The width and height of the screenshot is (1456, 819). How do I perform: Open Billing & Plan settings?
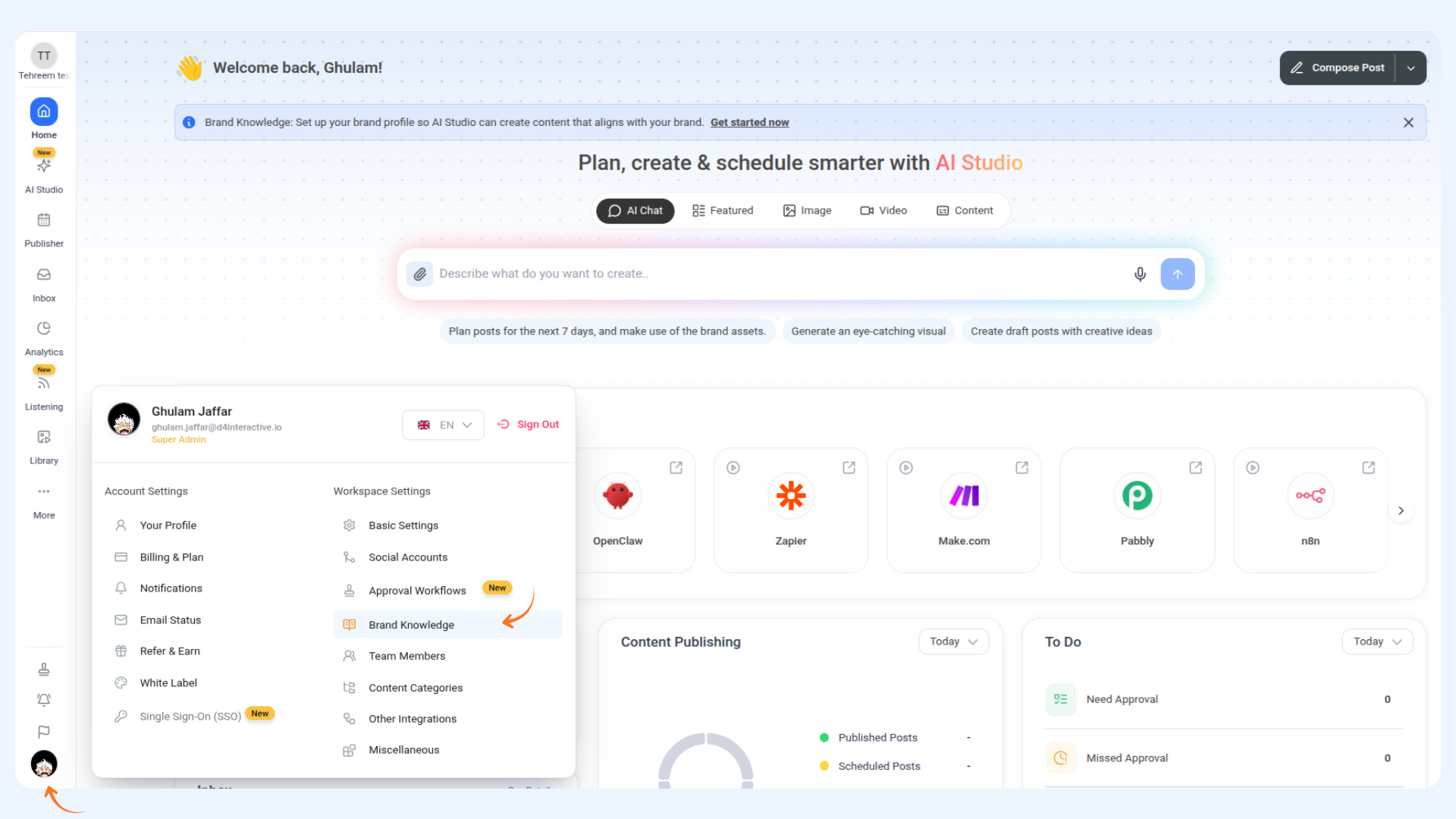(x=159, y=557)
